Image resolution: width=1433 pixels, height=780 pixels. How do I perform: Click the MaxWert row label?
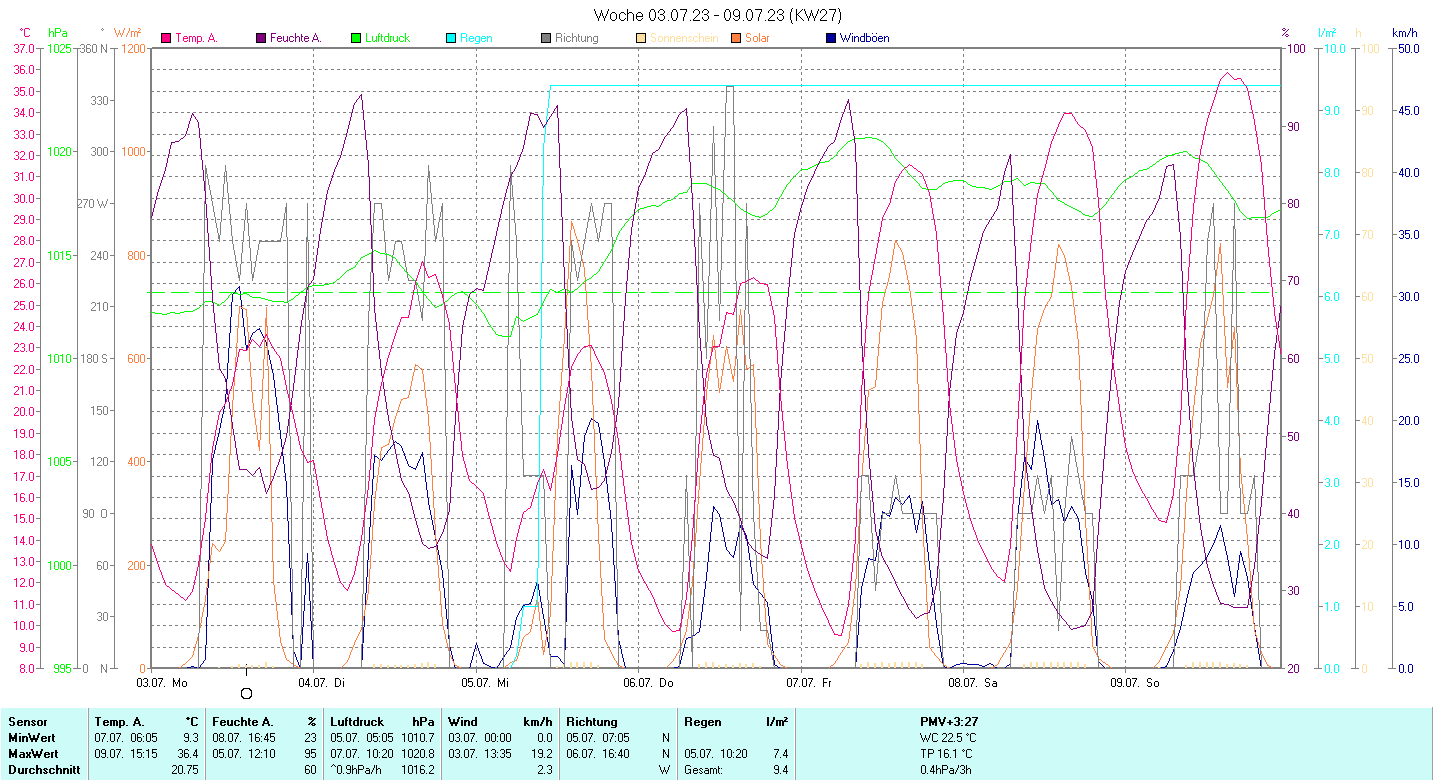coord(34,753)
